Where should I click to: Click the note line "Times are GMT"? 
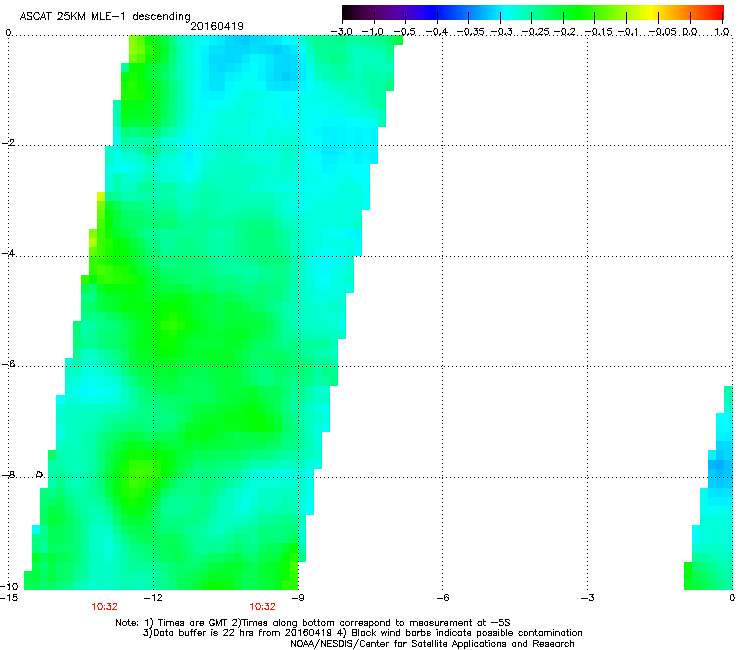click(312, 623)
